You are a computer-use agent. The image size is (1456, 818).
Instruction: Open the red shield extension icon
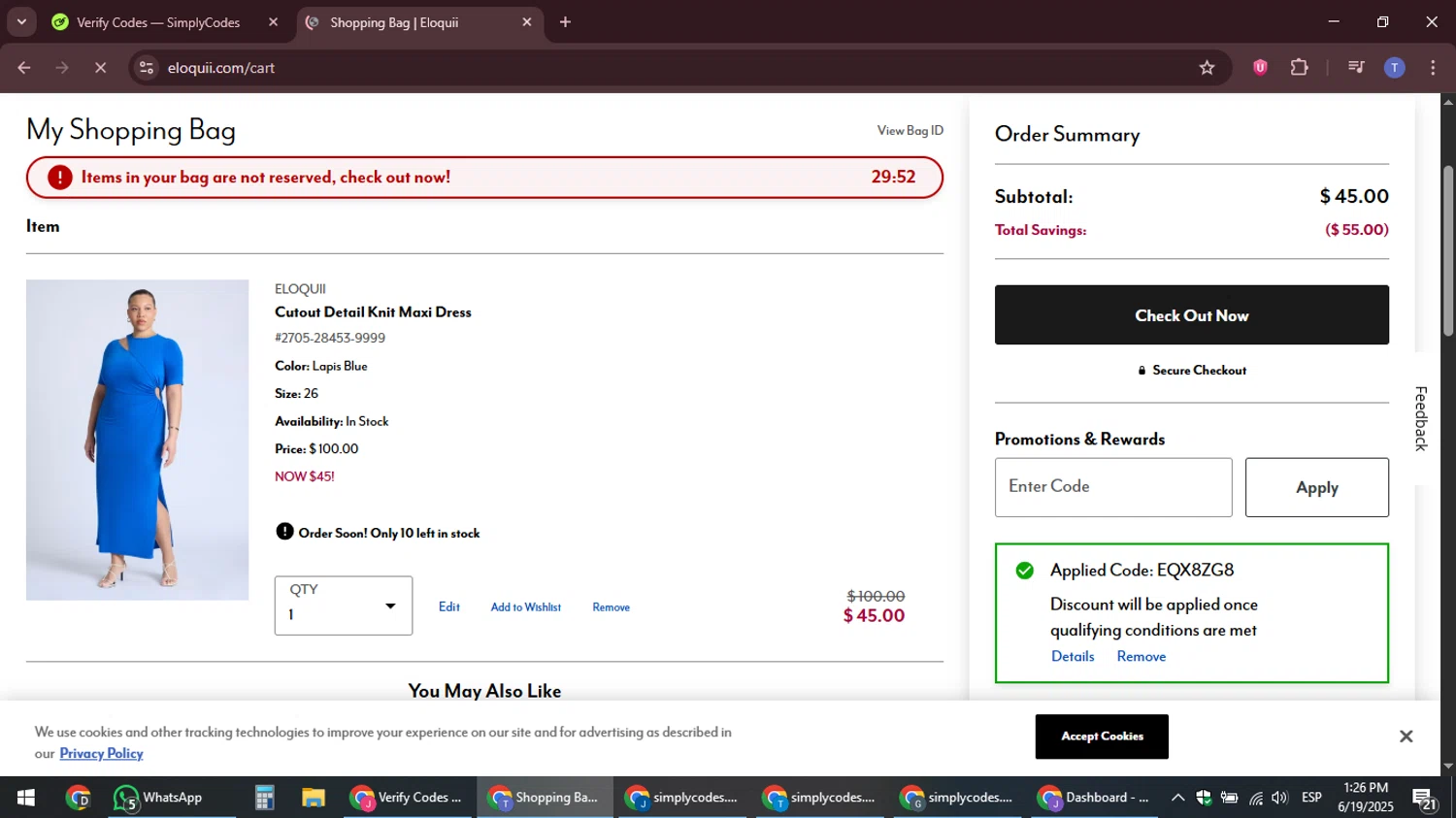pos(1260,68)
